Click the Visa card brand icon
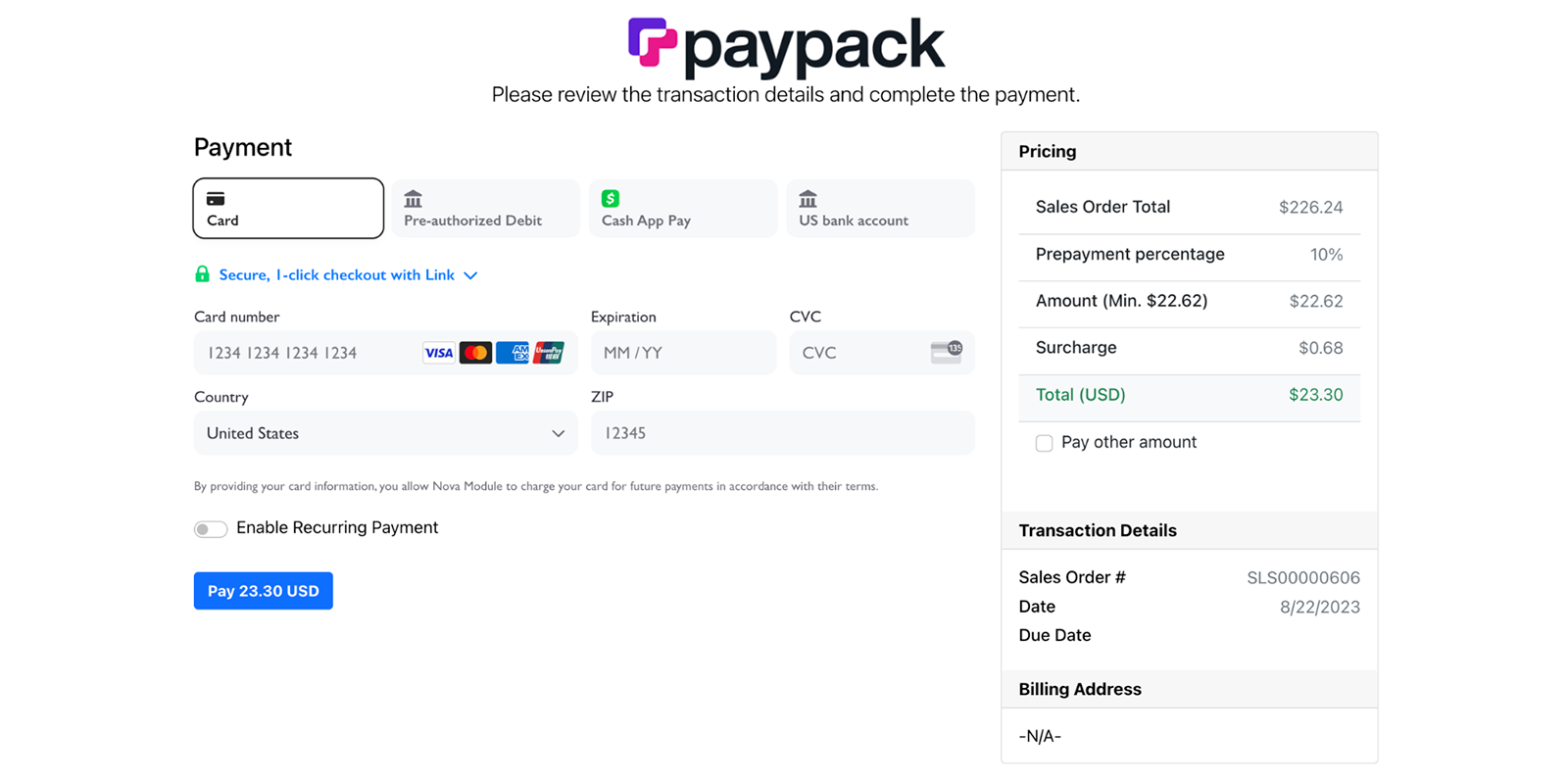Viewport: 1568px width, 784px height. point(438,352)
